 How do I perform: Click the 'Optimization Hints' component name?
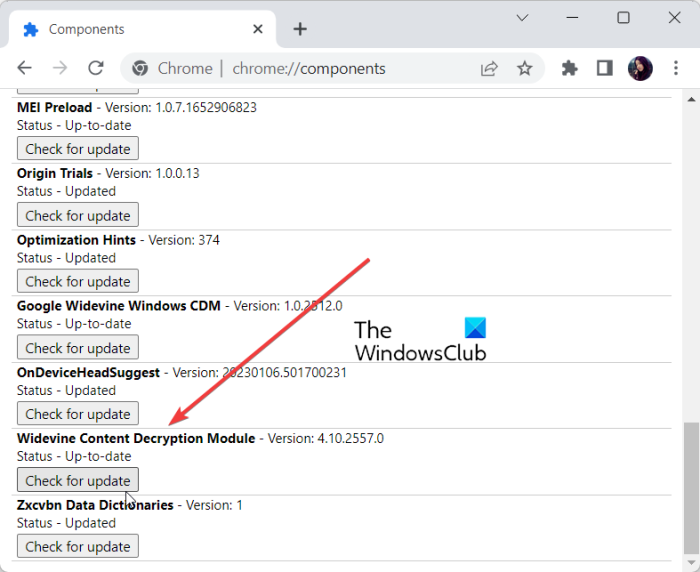tap(76, 240)
